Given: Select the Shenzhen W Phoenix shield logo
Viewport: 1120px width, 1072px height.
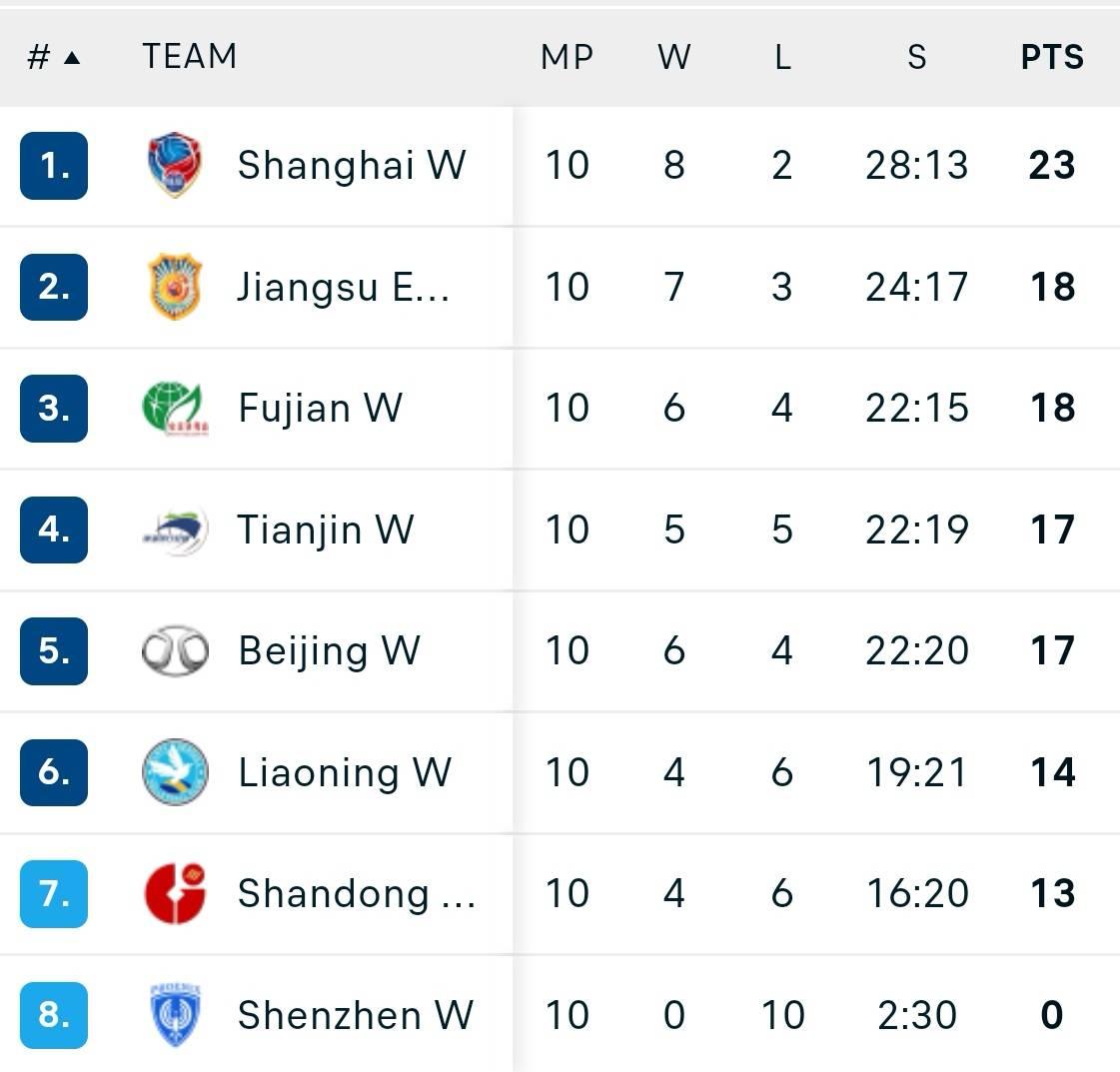Looking at the screenshot, I should pos(175,1015).
